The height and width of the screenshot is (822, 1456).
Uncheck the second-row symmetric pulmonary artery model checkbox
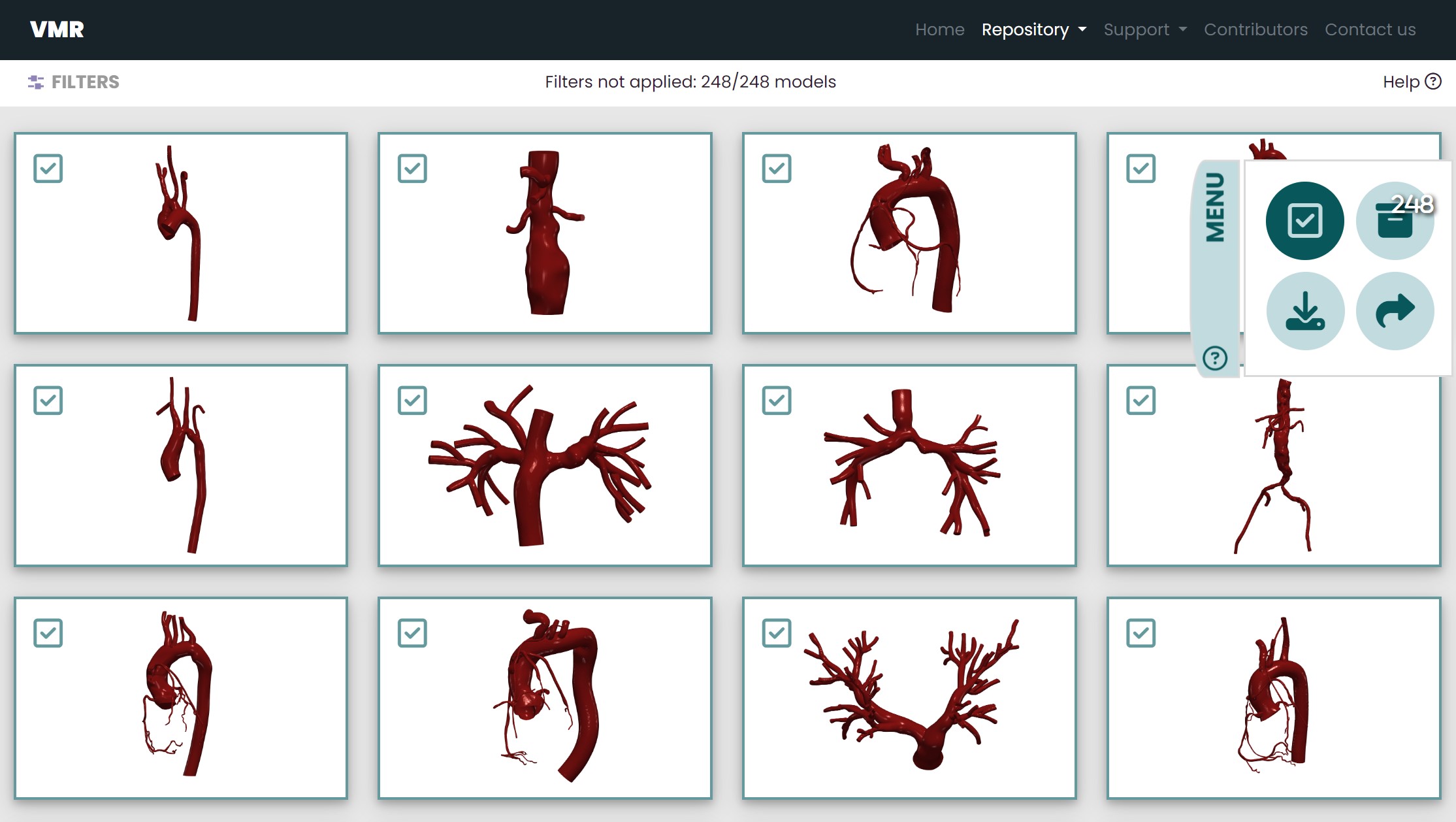[x=777, y=401]
